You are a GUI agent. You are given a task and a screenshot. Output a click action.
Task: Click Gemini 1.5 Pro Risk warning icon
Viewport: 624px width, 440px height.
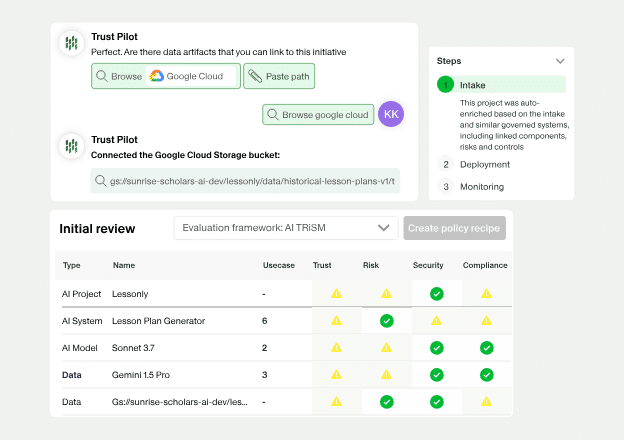pyautogui.click(x=386, y=374)
